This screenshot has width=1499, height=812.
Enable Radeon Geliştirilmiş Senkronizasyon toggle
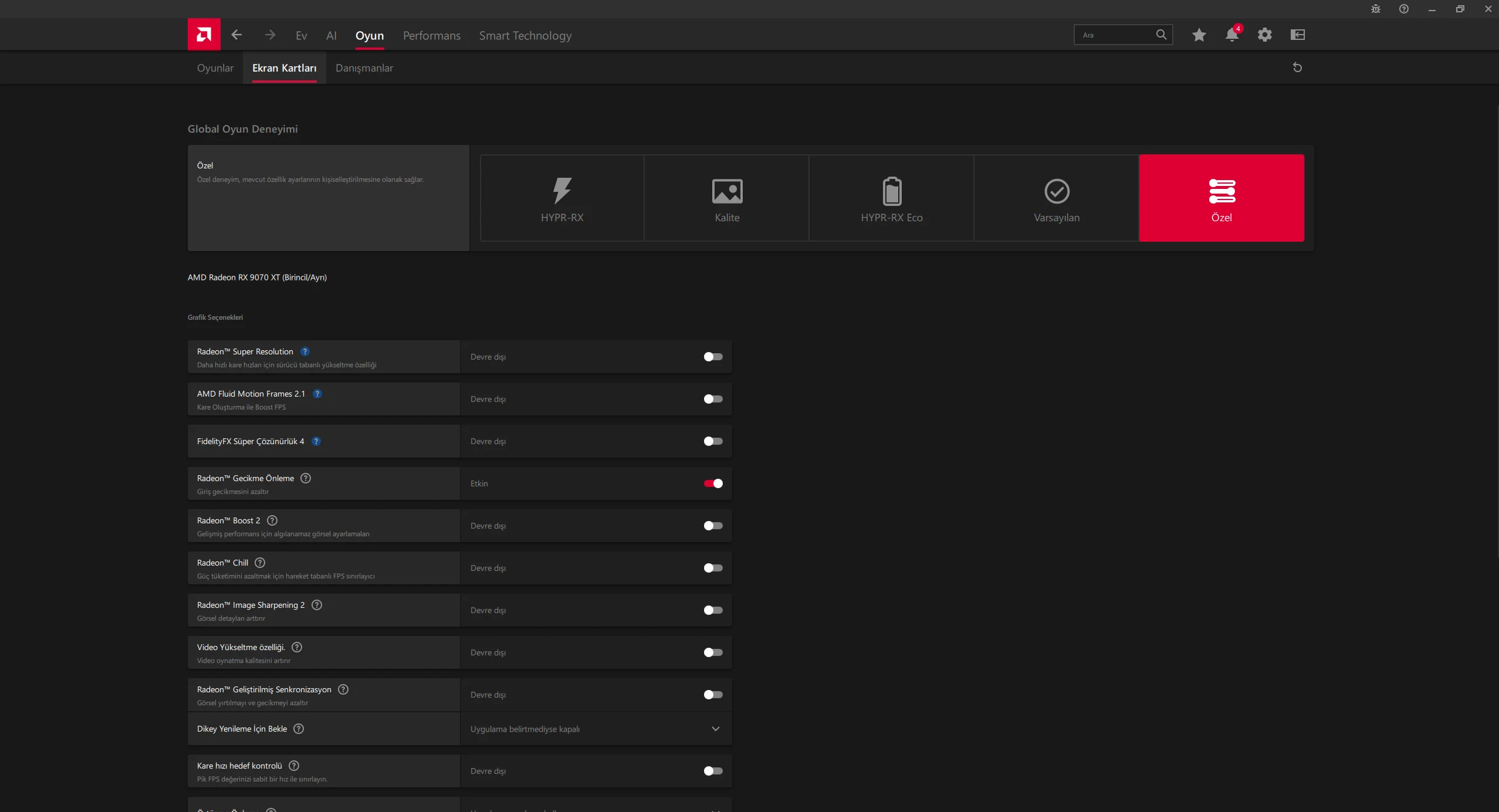[x=713, y=695]
